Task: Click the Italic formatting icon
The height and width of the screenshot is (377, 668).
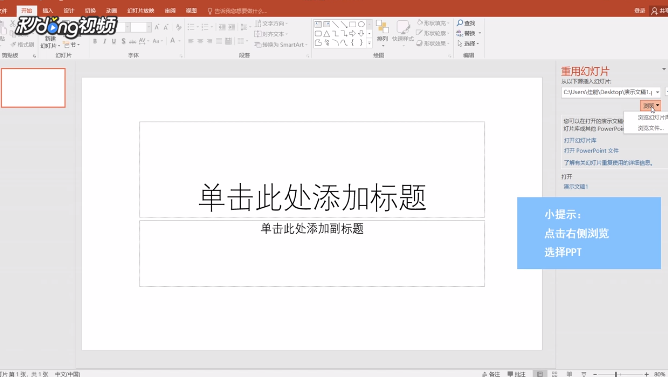Action: (104, 41)
